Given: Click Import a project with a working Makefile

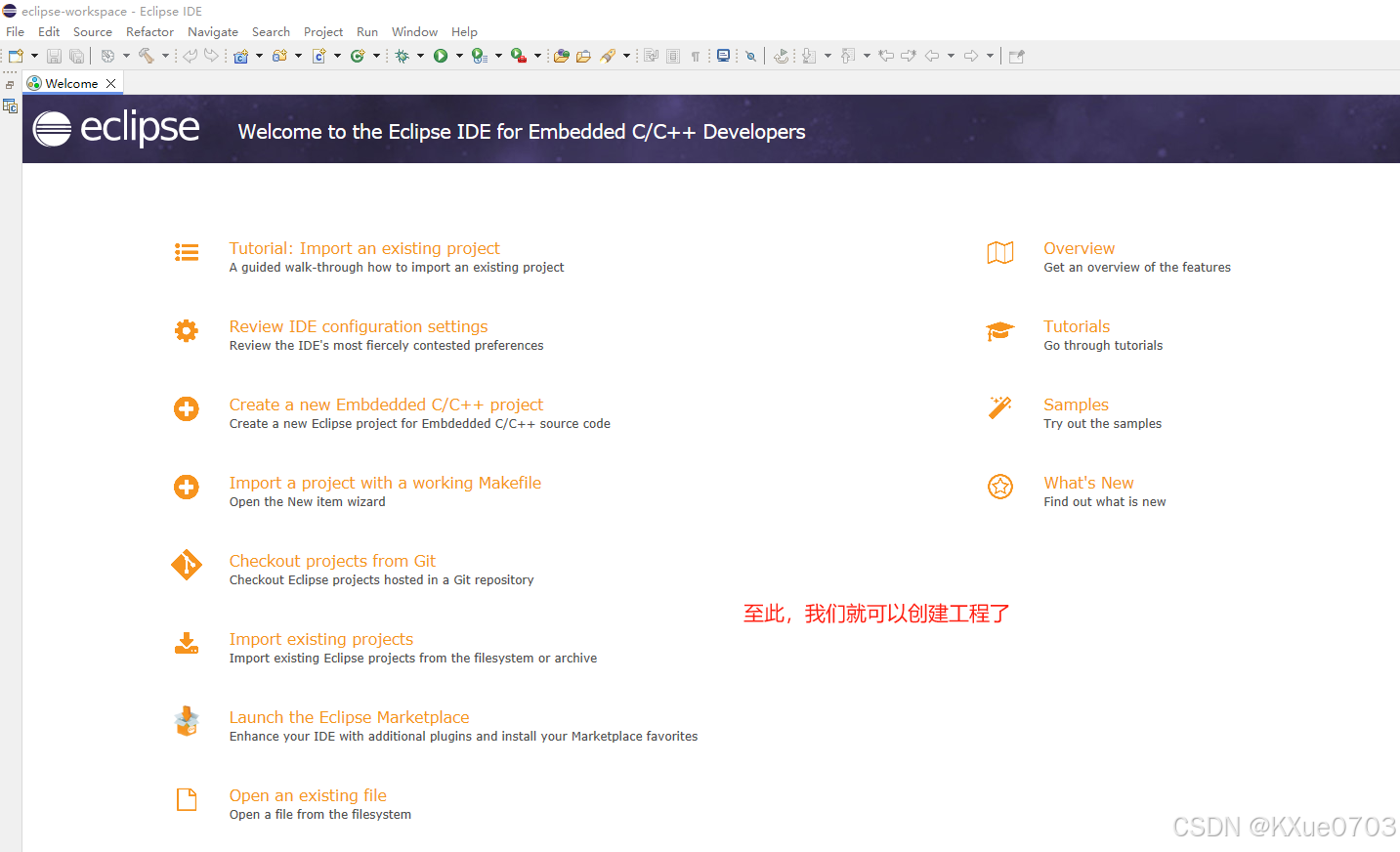Looking at the screenshot, I should pos(385,483).
